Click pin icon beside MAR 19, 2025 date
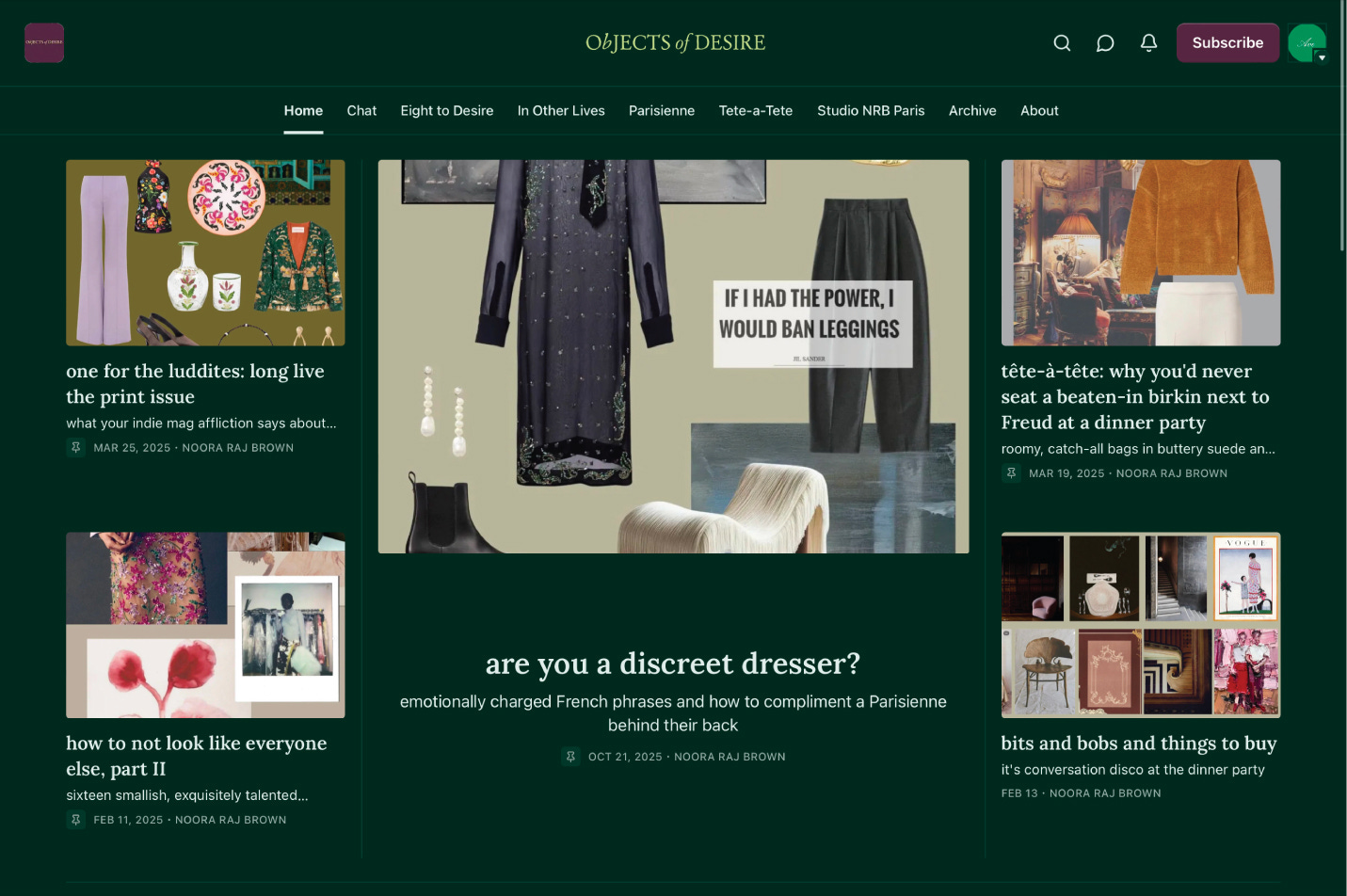The width and height of the screenshot is (1347, 896). click(1011, 473)
